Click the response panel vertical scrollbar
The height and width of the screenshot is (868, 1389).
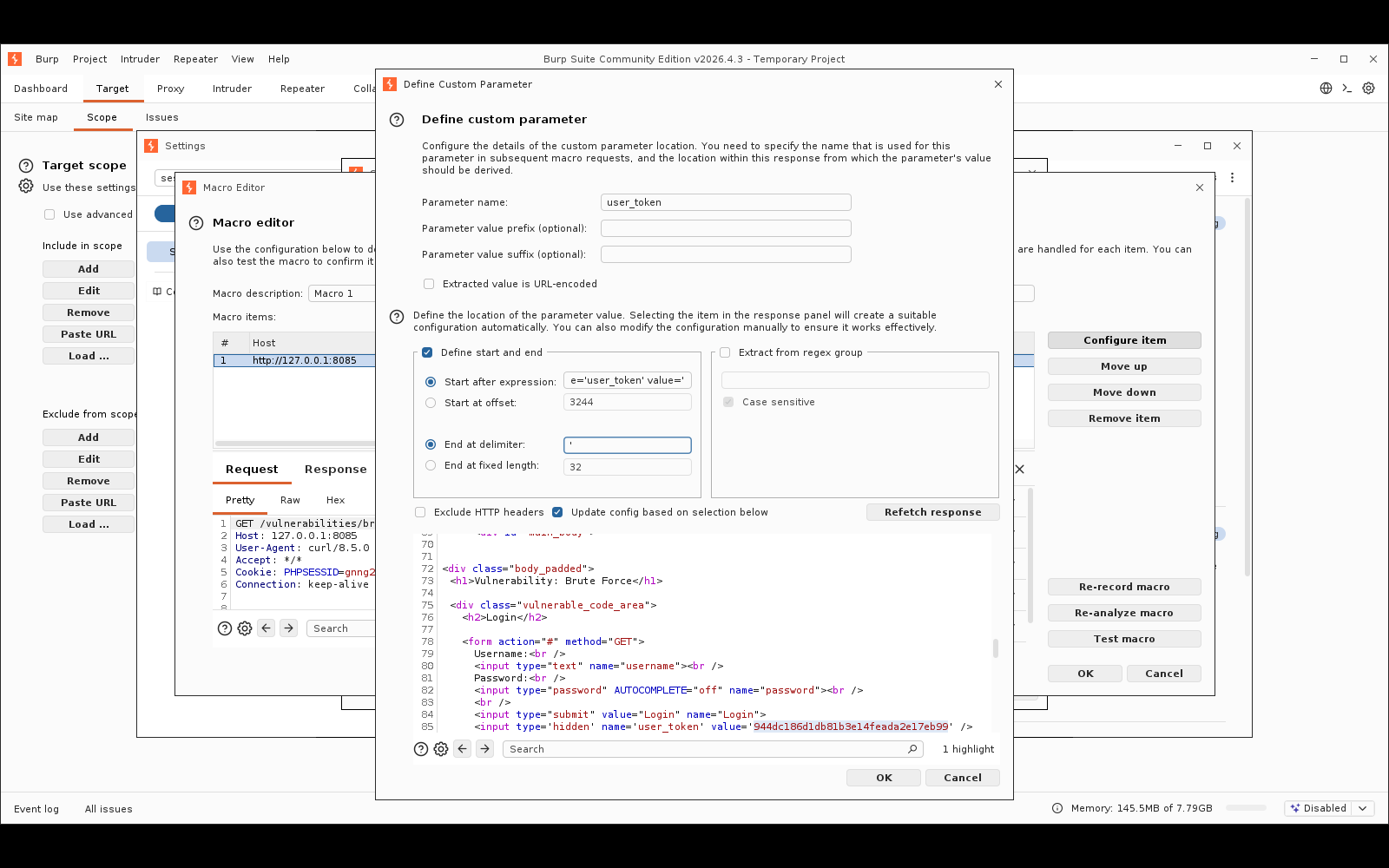(x=995, y=648)
